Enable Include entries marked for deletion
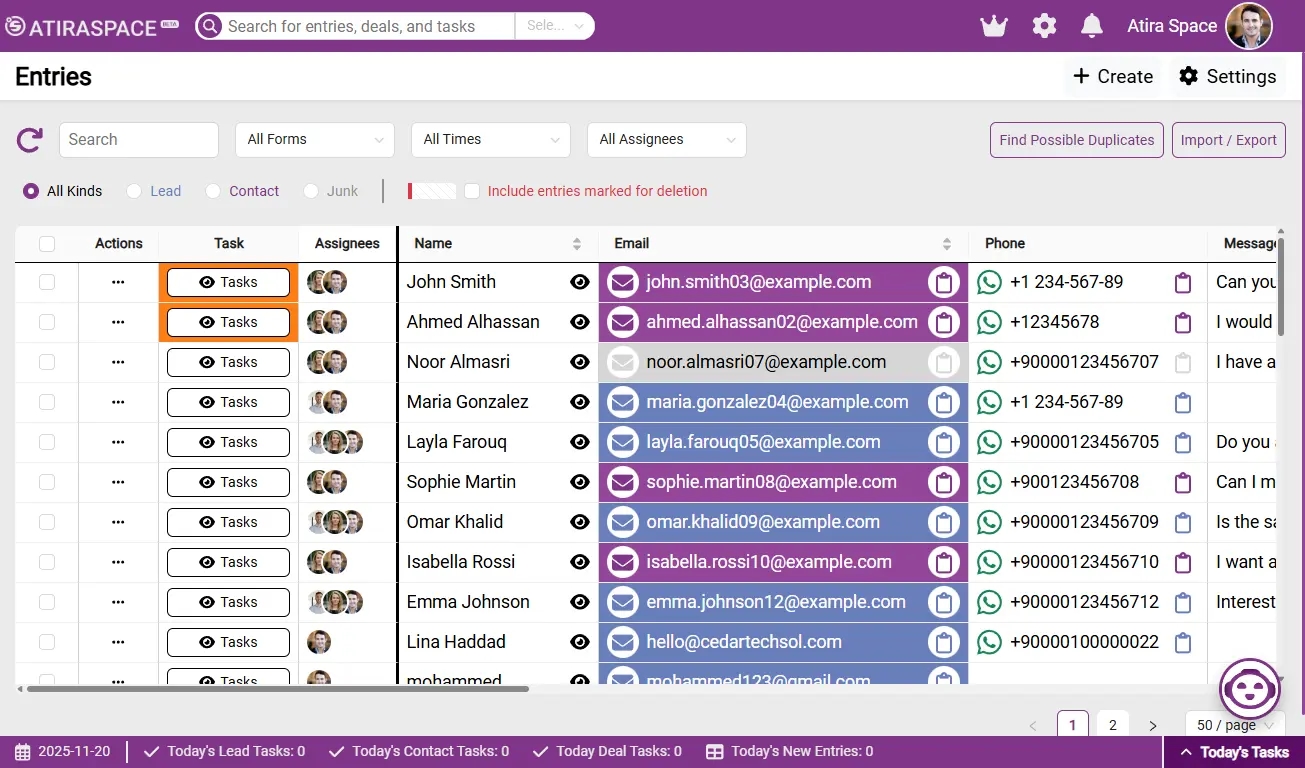The height and width of the screenshot is (768, 1305). pyautogui.click(x=471, y=191)
